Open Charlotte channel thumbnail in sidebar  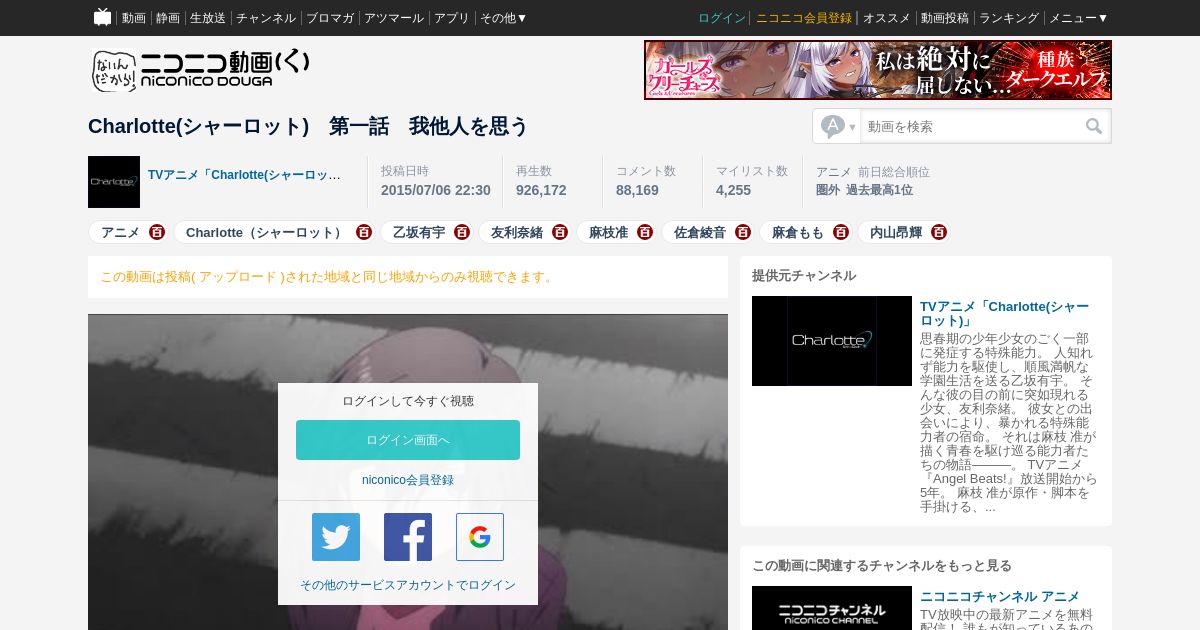coord(832,341)
